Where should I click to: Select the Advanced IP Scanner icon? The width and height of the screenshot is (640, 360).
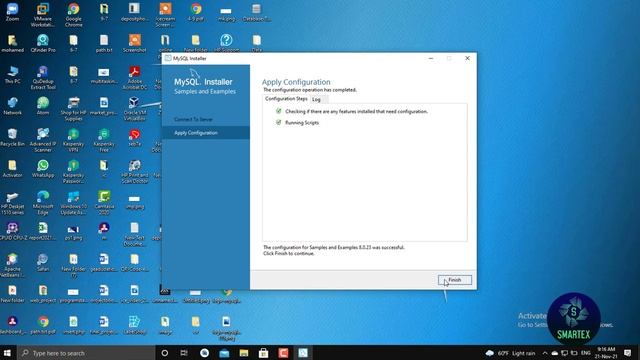43,140
